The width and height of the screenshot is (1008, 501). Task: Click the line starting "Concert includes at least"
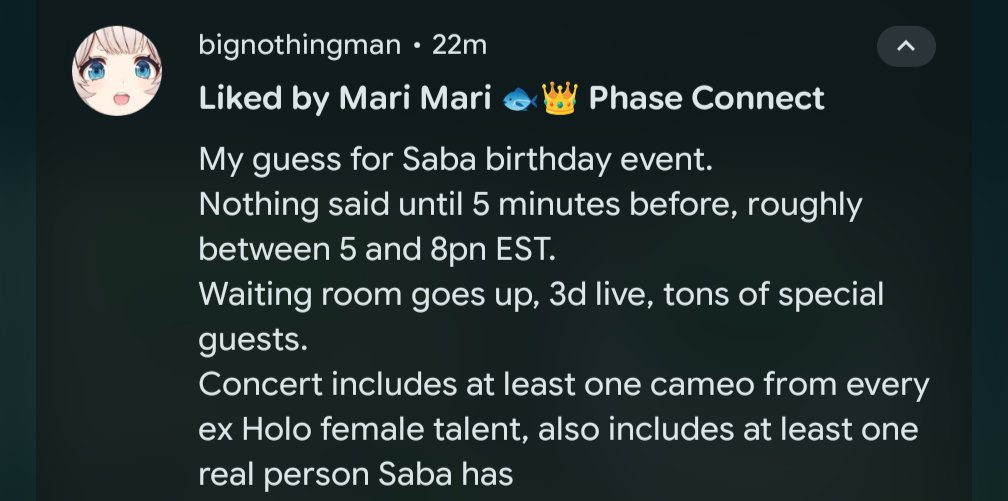564,385
